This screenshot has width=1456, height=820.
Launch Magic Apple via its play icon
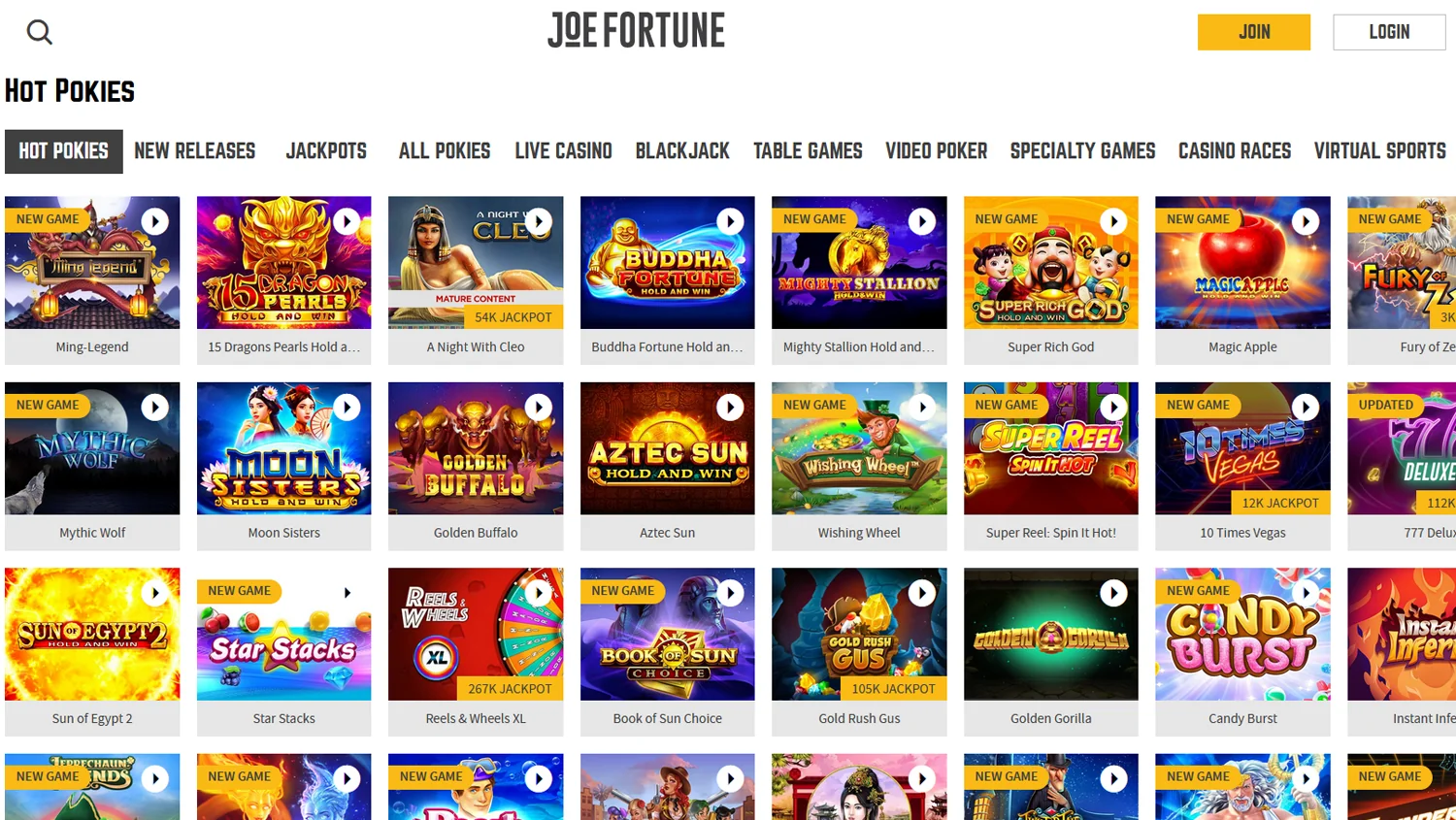(1306, 221)
